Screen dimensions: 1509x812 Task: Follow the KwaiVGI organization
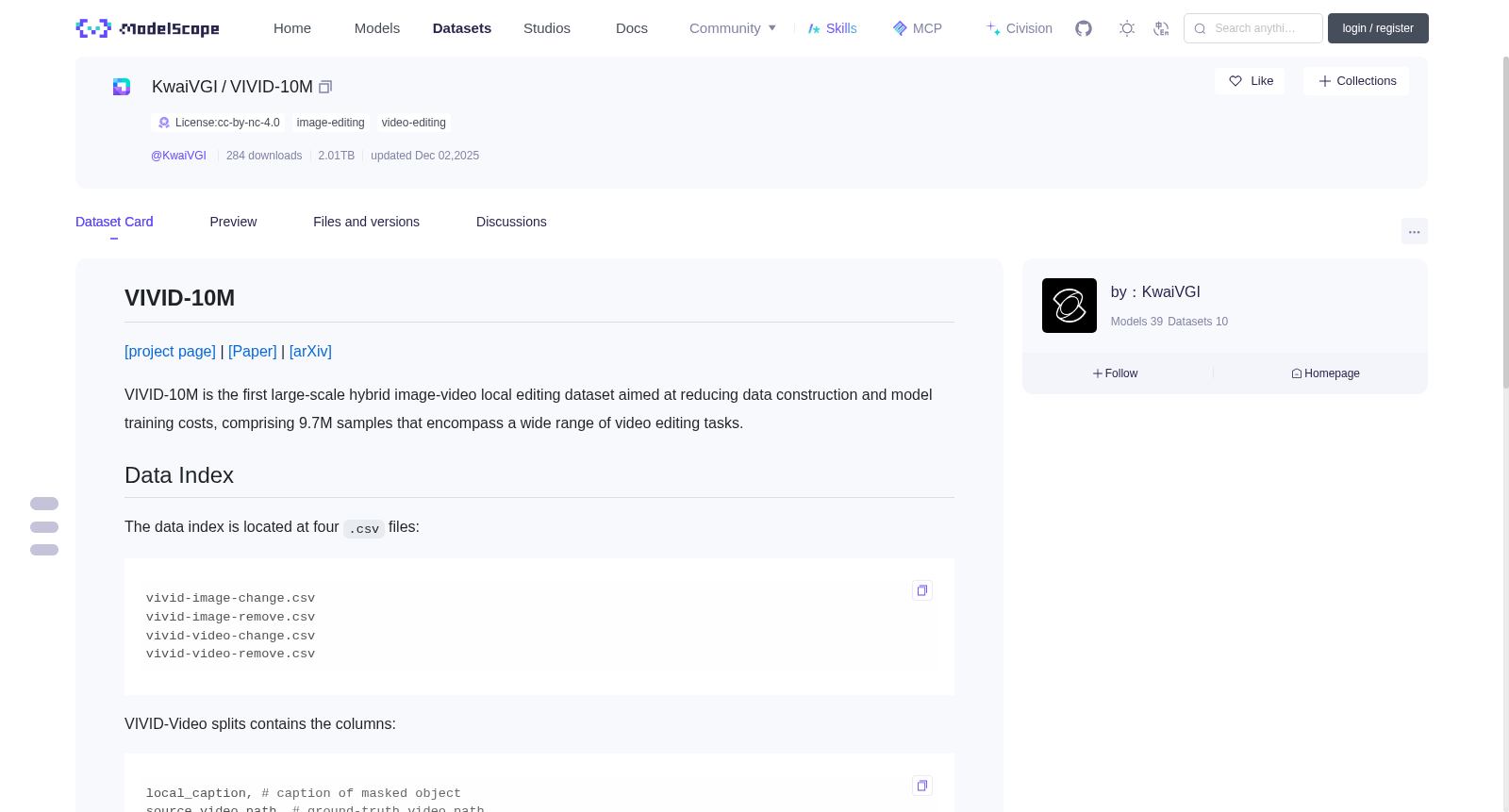1116,373
